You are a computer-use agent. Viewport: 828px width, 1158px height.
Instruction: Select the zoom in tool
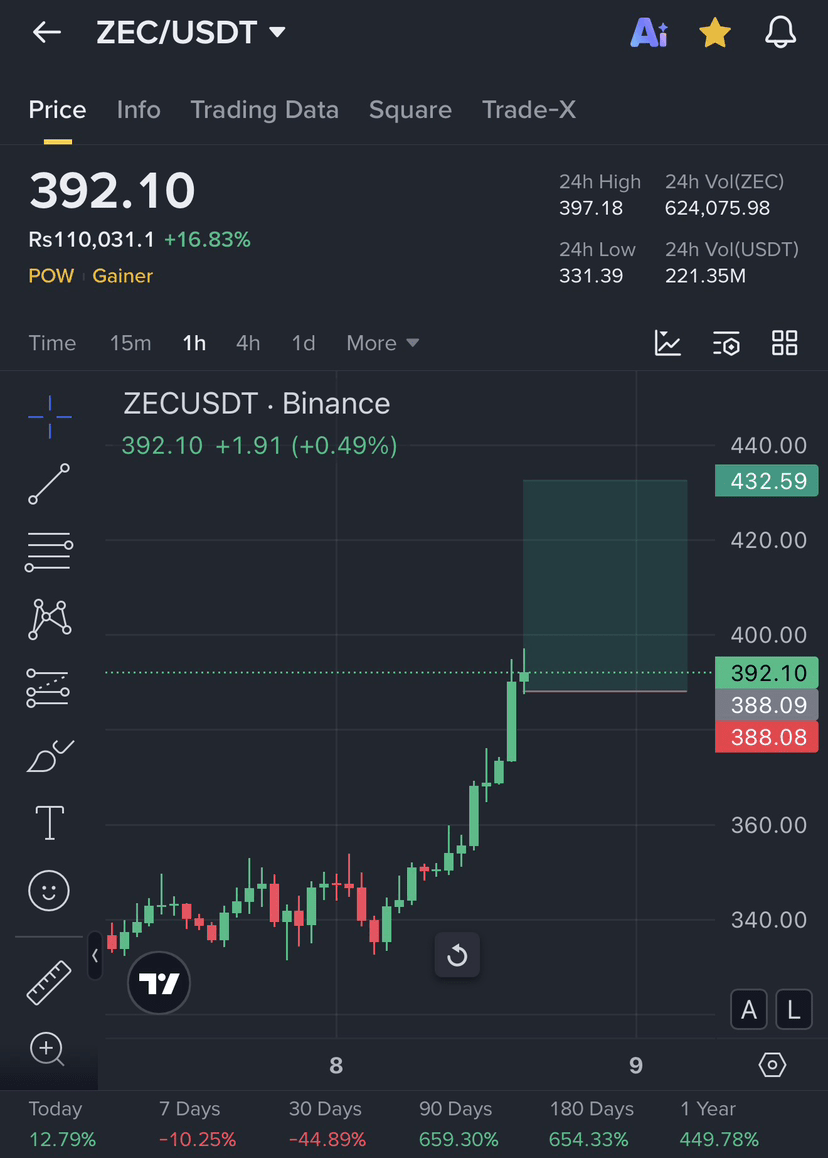(47, 1049)
